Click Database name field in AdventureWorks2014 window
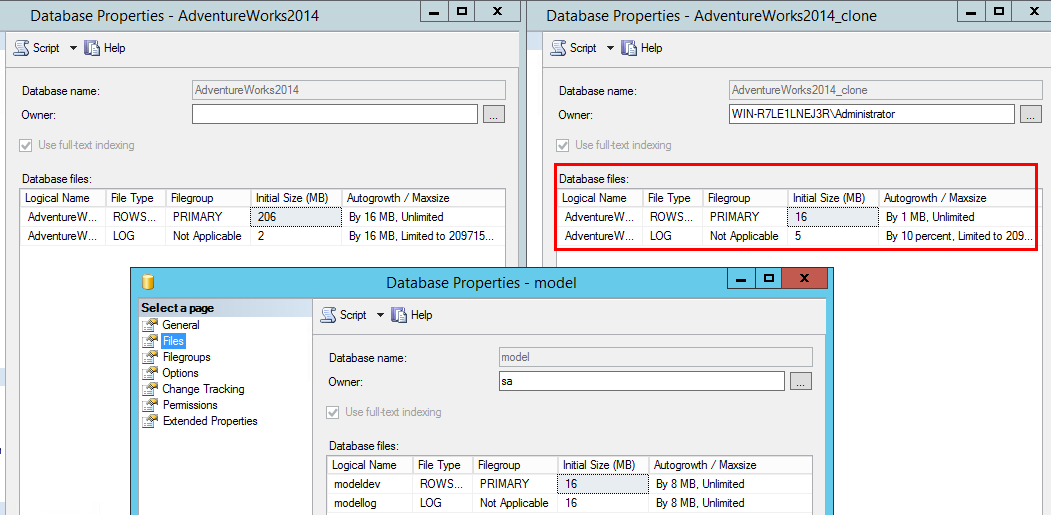This screenshot has height=515, width=1051. [349, 90]
